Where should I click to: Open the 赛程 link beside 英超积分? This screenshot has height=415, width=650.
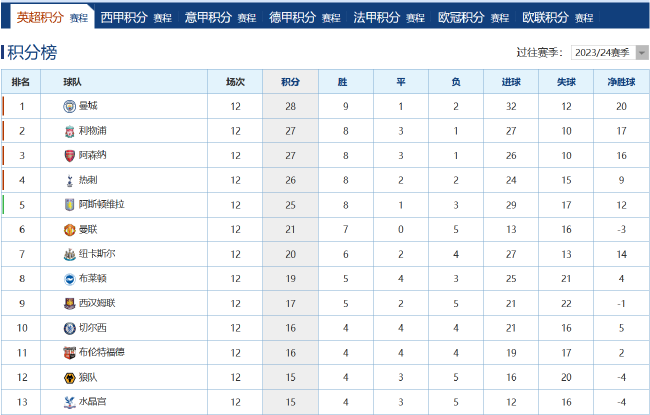(79, 18)
